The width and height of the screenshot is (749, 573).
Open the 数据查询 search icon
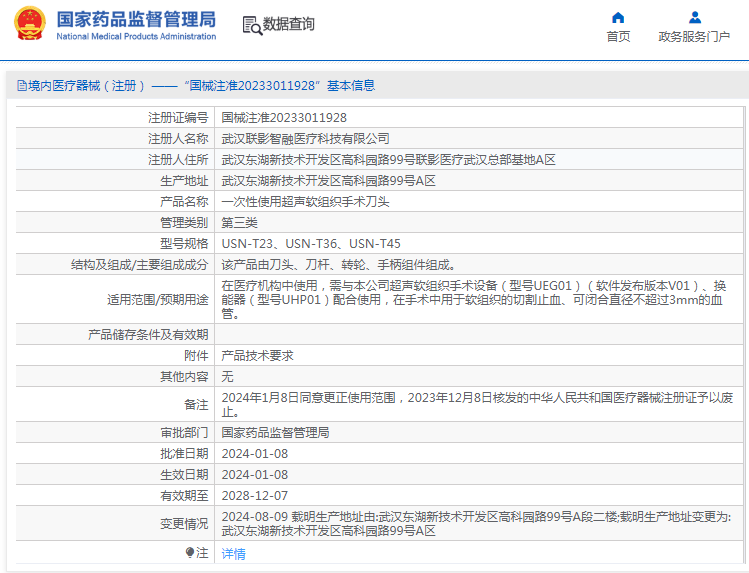[252, 25]
